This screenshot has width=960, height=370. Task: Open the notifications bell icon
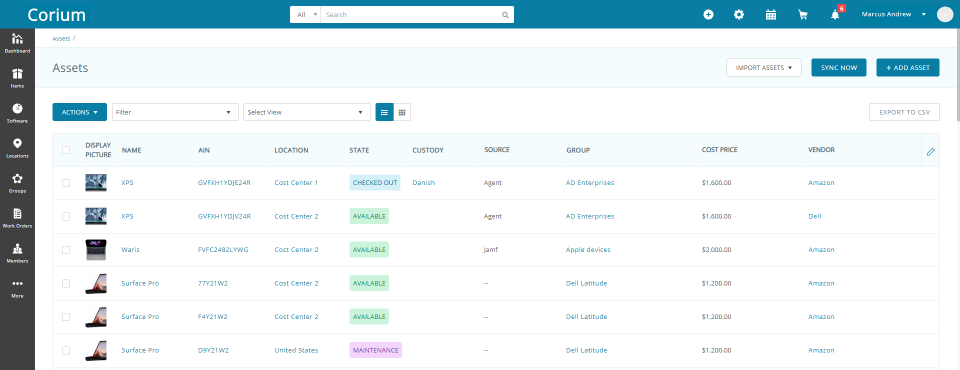(x=835, y=15)
